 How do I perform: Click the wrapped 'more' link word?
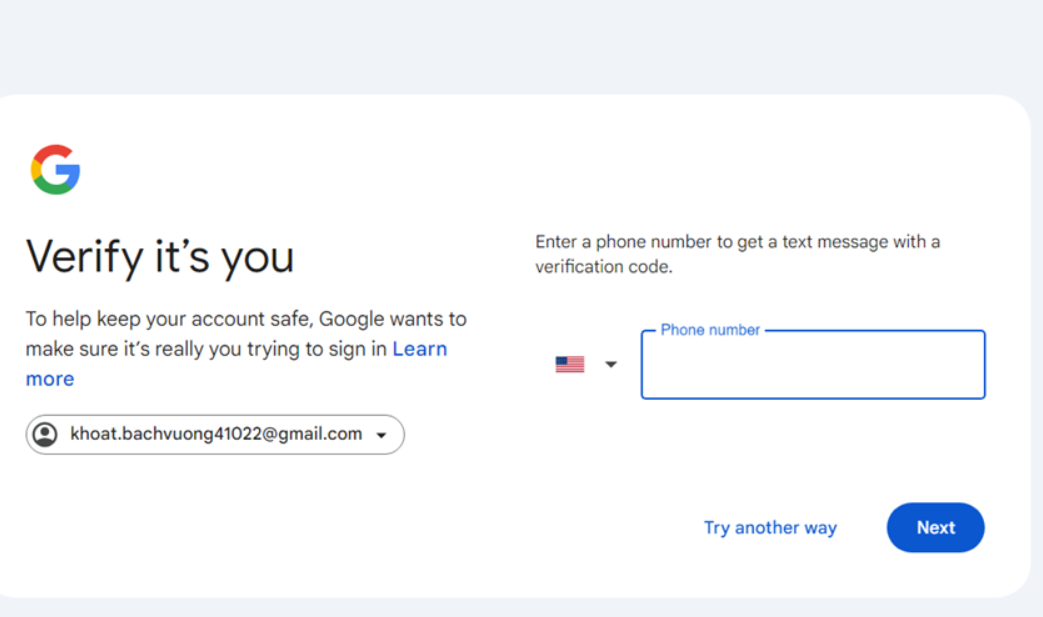(50, 379)
